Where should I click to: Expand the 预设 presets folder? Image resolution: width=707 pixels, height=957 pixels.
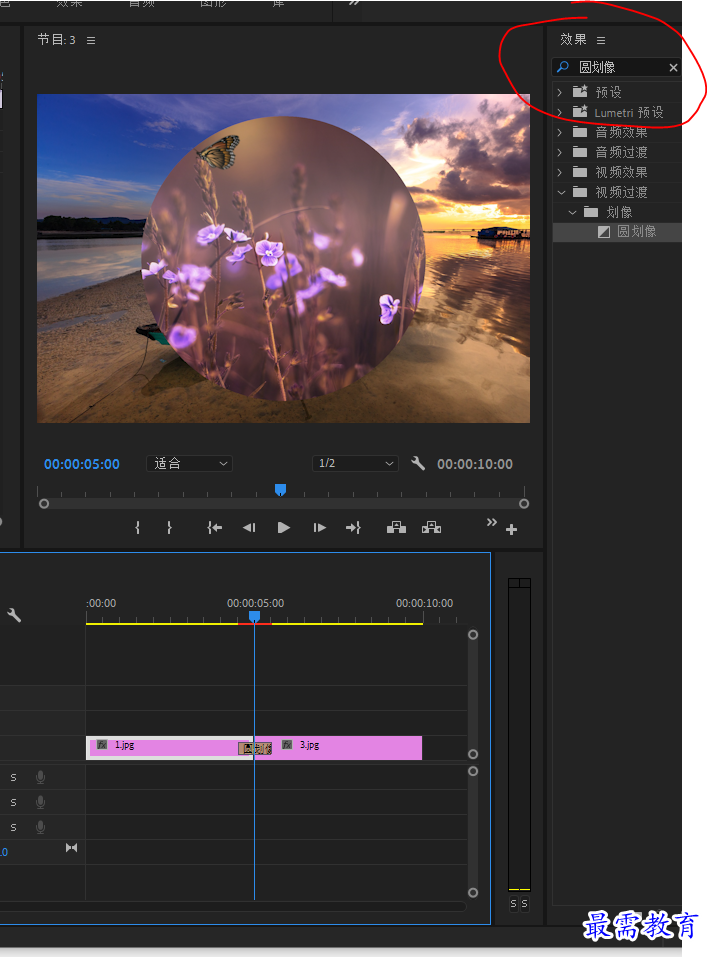point(560,92)
